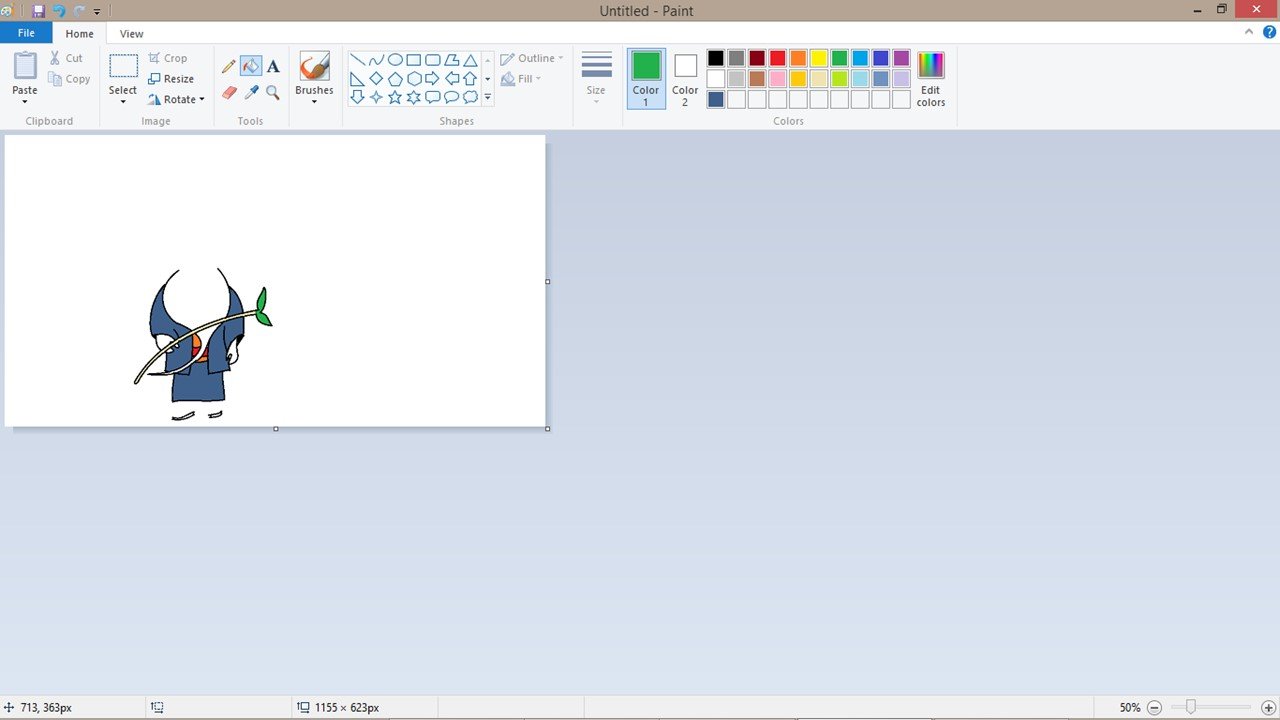Choose the Four-point star shape

[376, 97]
